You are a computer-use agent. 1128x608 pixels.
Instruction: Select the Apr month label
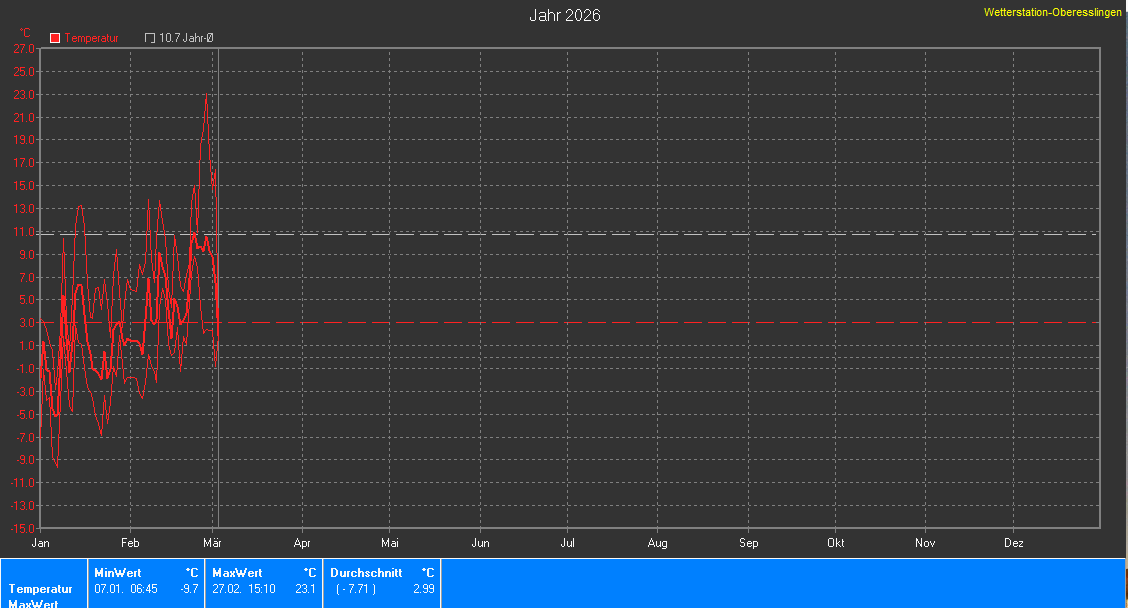pyautogui.click(x=302, y=543)
